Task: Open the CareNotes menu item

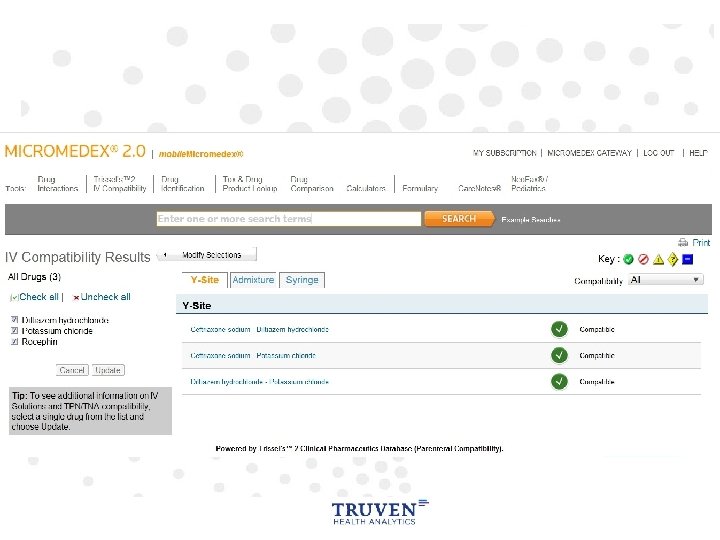Action: (479, 188)
